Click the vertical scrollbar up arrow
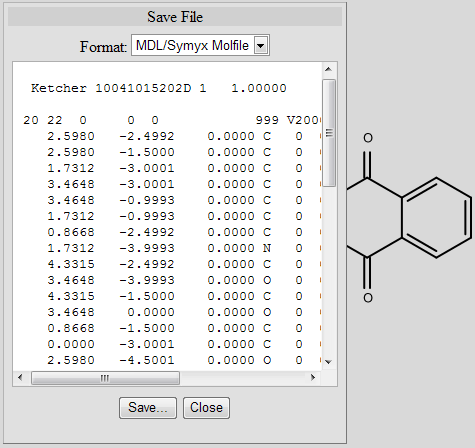 click(328, 69)
